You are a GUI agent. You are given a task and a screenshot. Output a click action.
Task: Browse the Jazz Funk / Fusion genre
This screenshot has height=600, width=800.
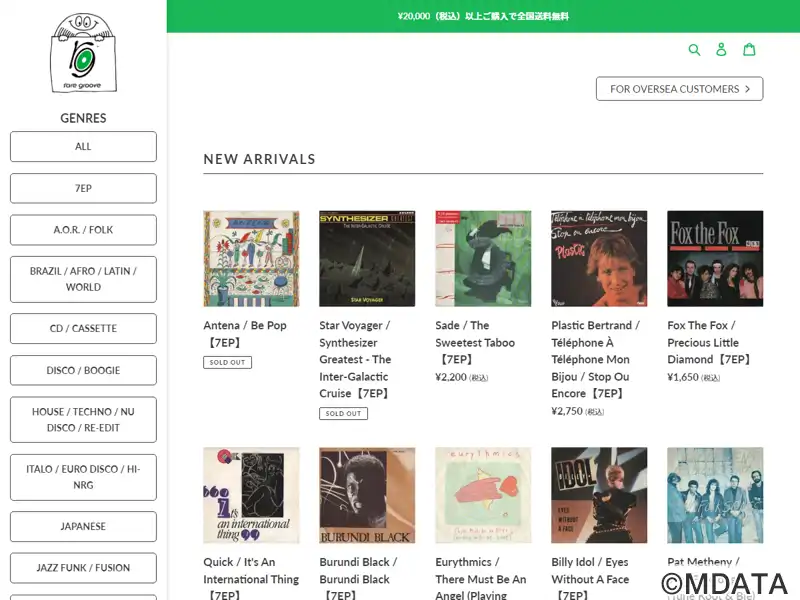click(83, 568)
